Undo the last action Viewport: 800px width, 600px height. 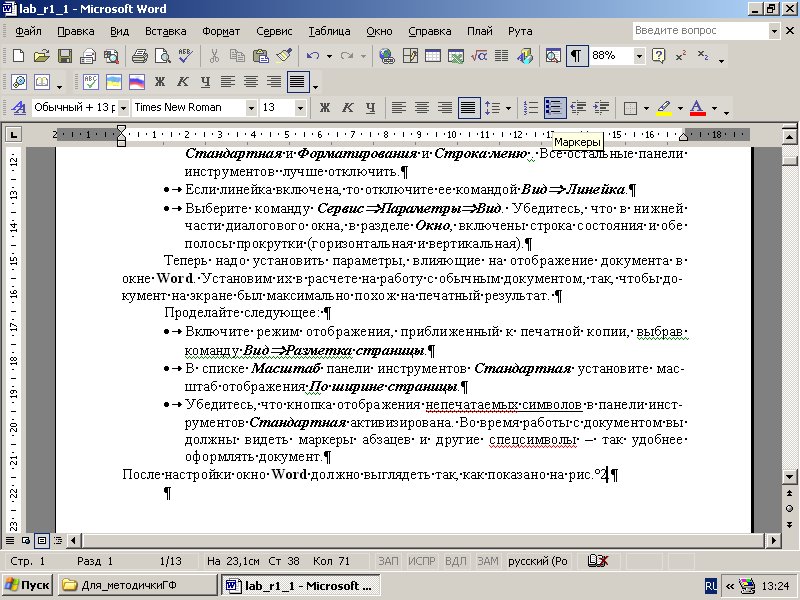313,56
